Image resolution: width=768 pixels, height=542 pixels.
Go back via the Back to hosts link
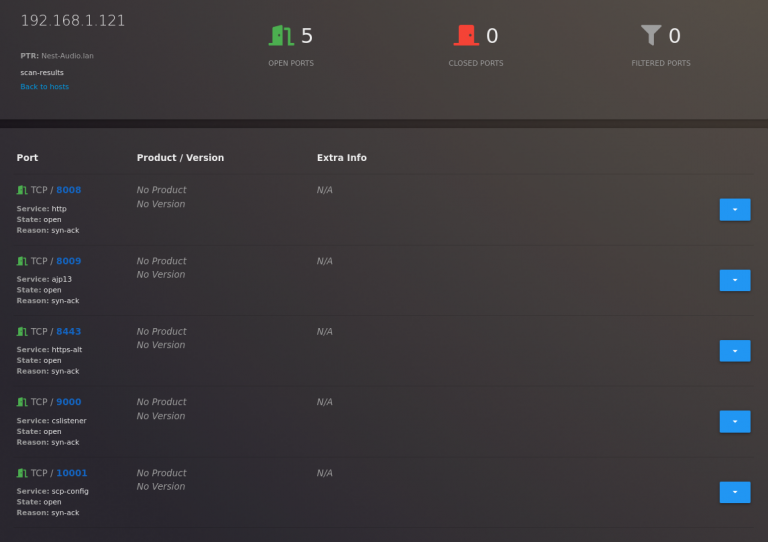pyautogui.click(x=44, y=87)
